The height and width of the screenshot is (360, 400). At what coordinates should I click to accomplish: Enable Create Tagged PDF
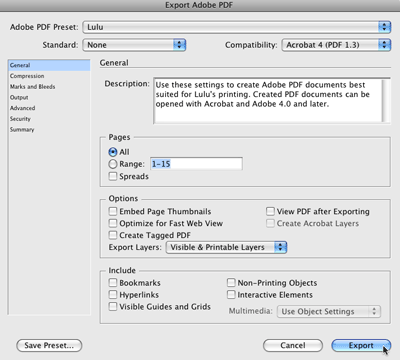[x=113, y=235]
